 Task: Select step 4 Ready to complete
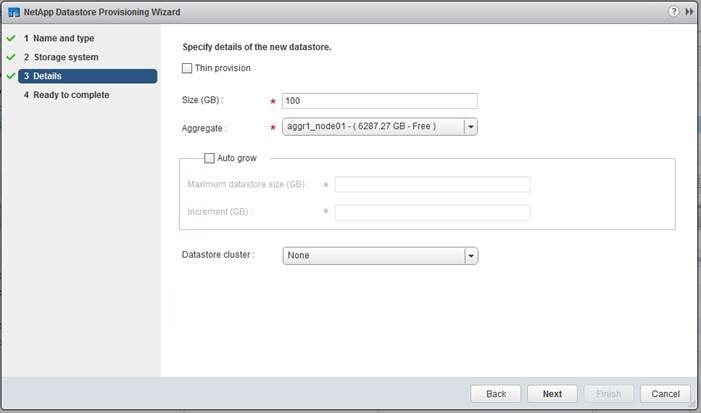click(x=67, y=95)
